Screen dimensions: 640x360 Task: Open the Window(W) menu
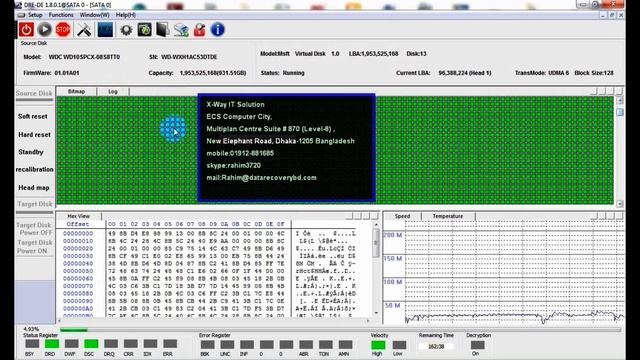tap(94, 15)
